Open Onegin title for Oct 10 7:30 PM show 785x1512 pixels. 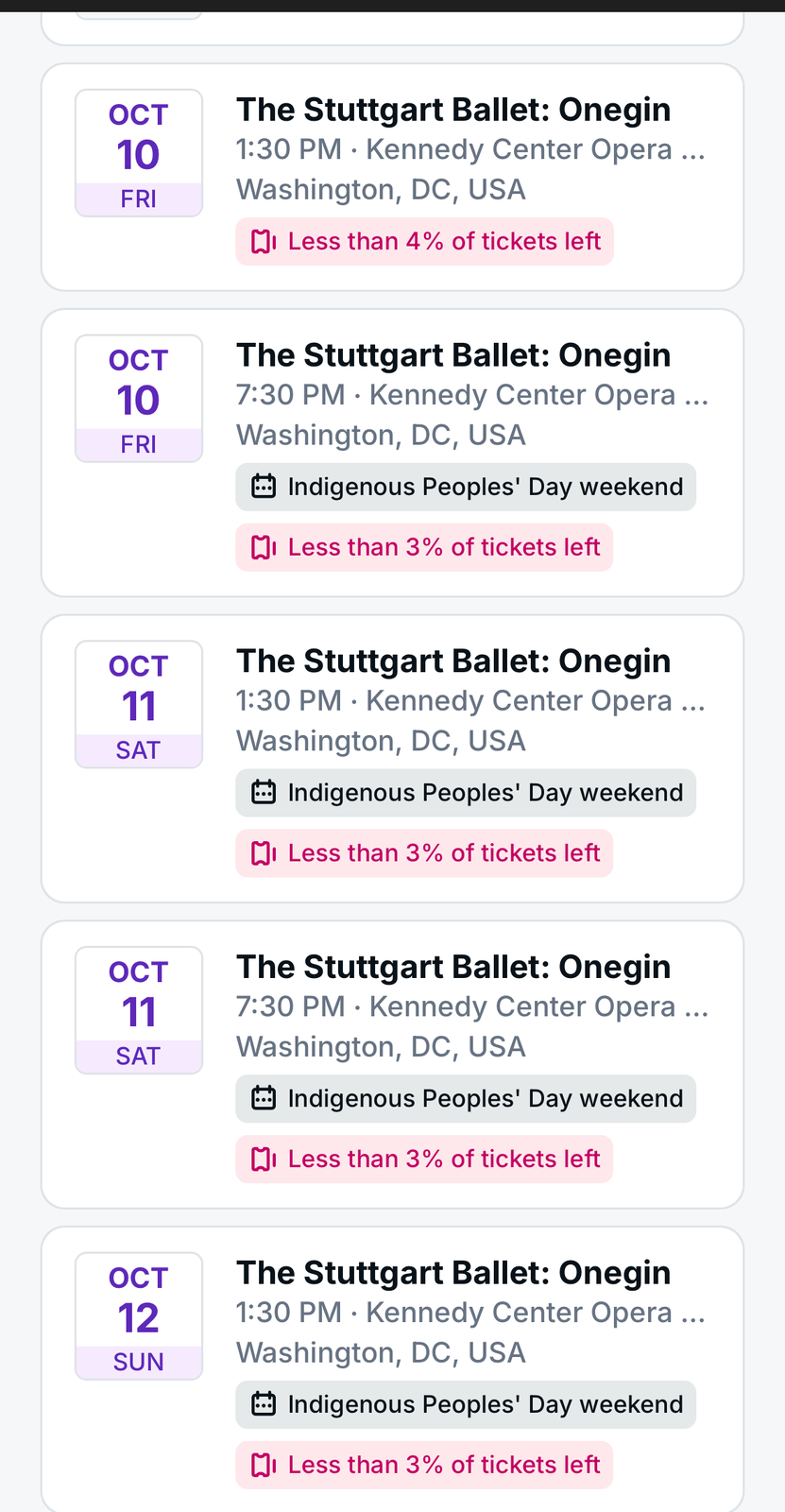point(453,355)
